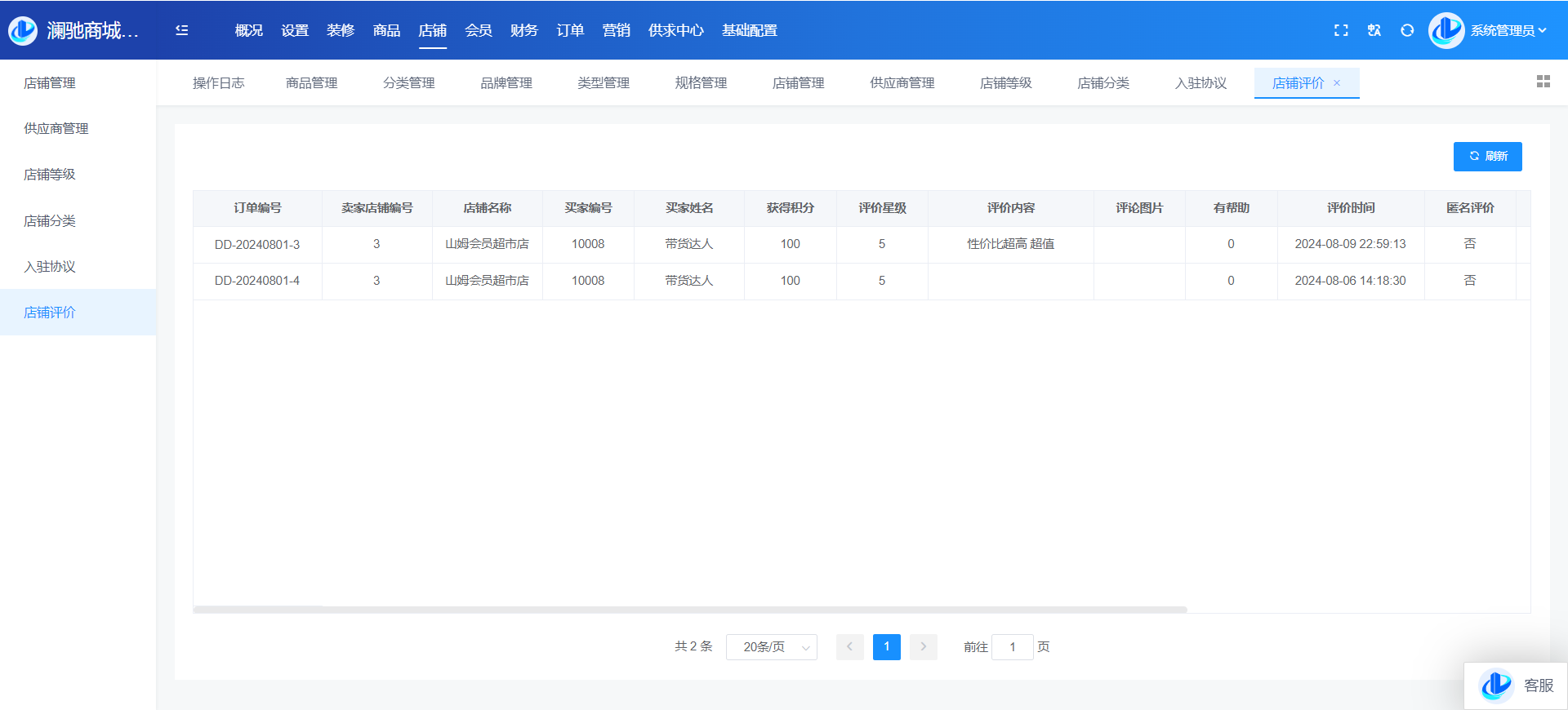Image resolution: width=1568 pixels, height=710 pixels.
Task: Click the system administrator avatar
Action: 1446,30
